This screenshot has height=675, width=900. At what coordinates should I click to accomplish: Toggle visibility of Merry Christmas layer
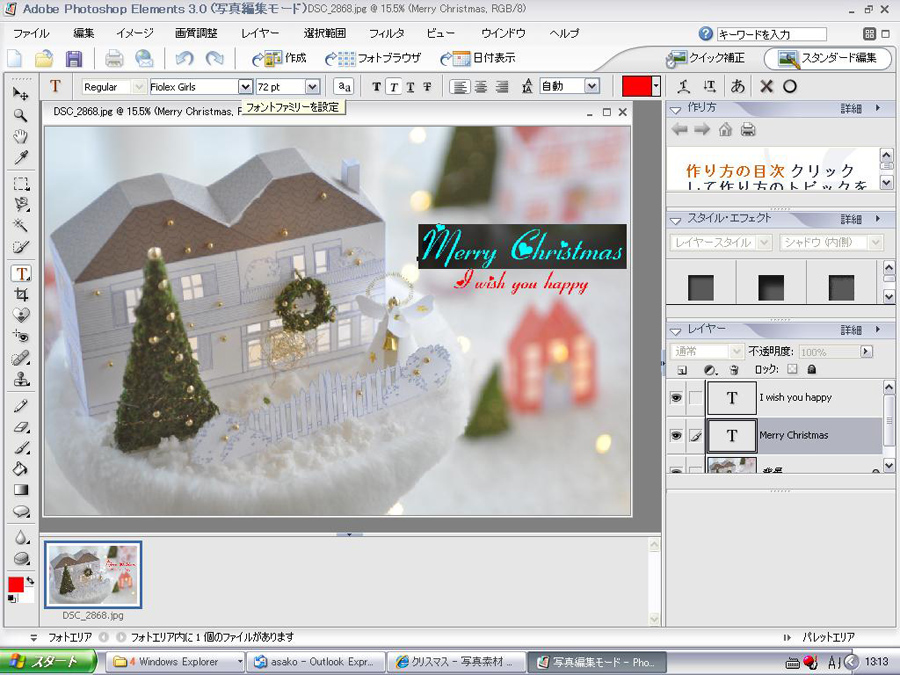[x=676, y=436]
